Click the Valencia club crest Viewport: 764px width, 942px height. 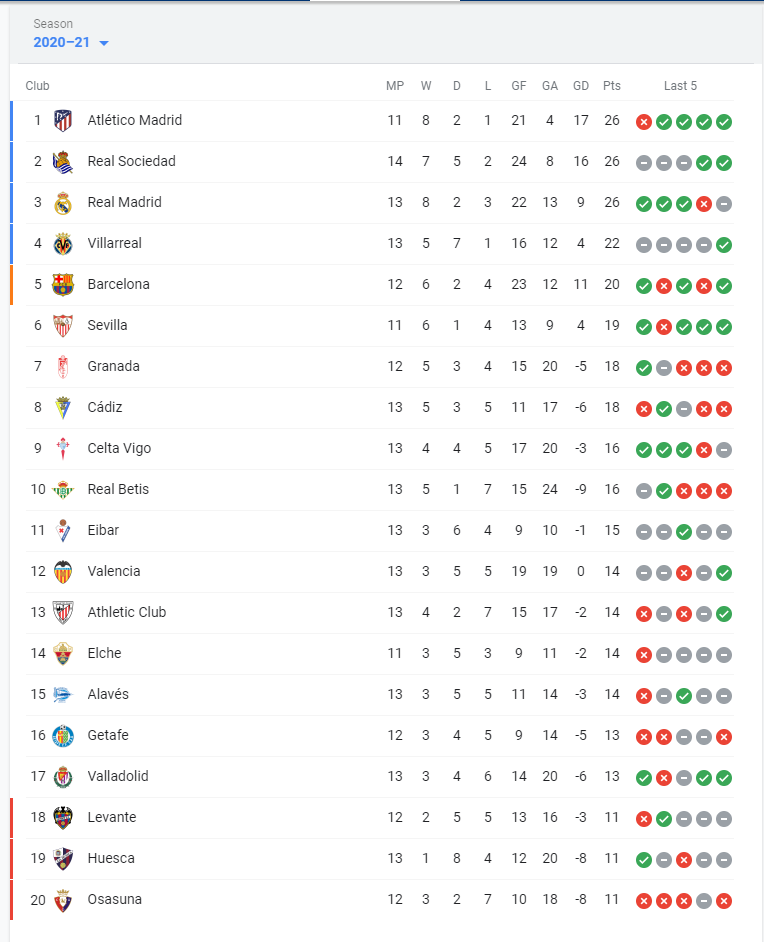coord(63,572)
